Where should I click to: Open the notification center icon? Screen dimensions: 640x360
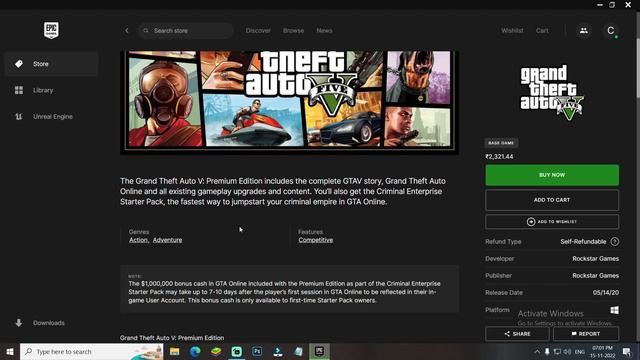coord(627,351)
